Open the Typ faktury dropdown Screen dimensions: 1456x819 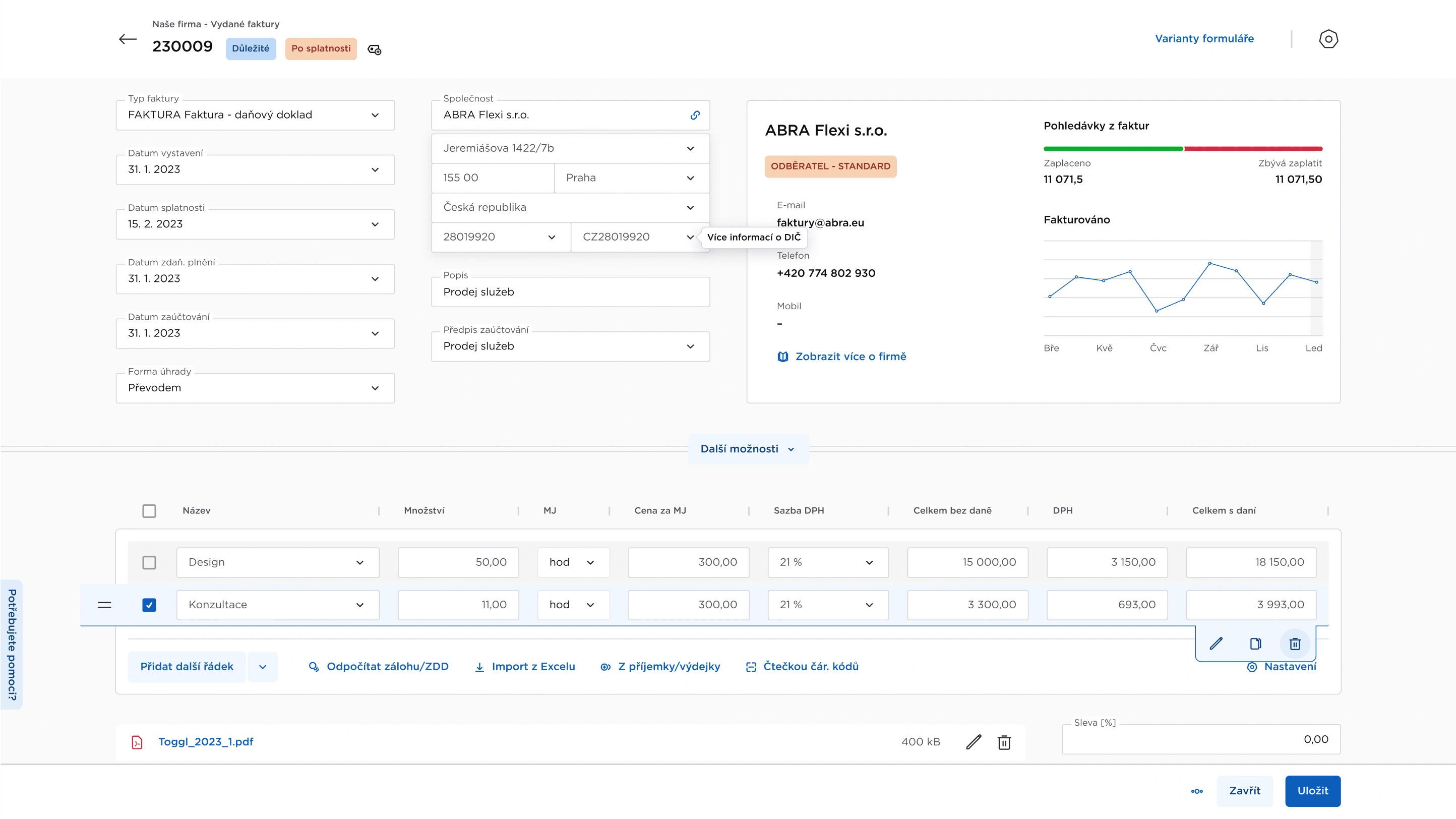point(255,115)
